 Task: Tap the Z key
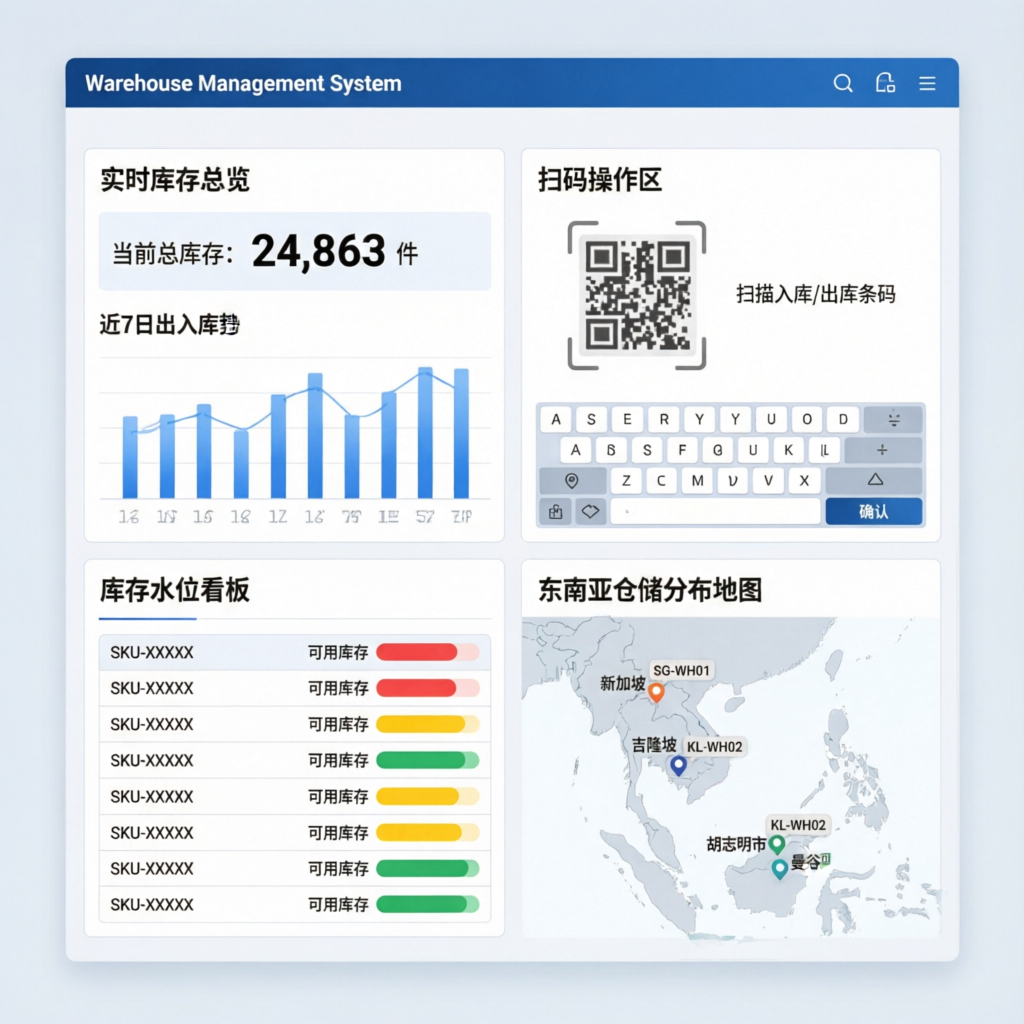626,481
